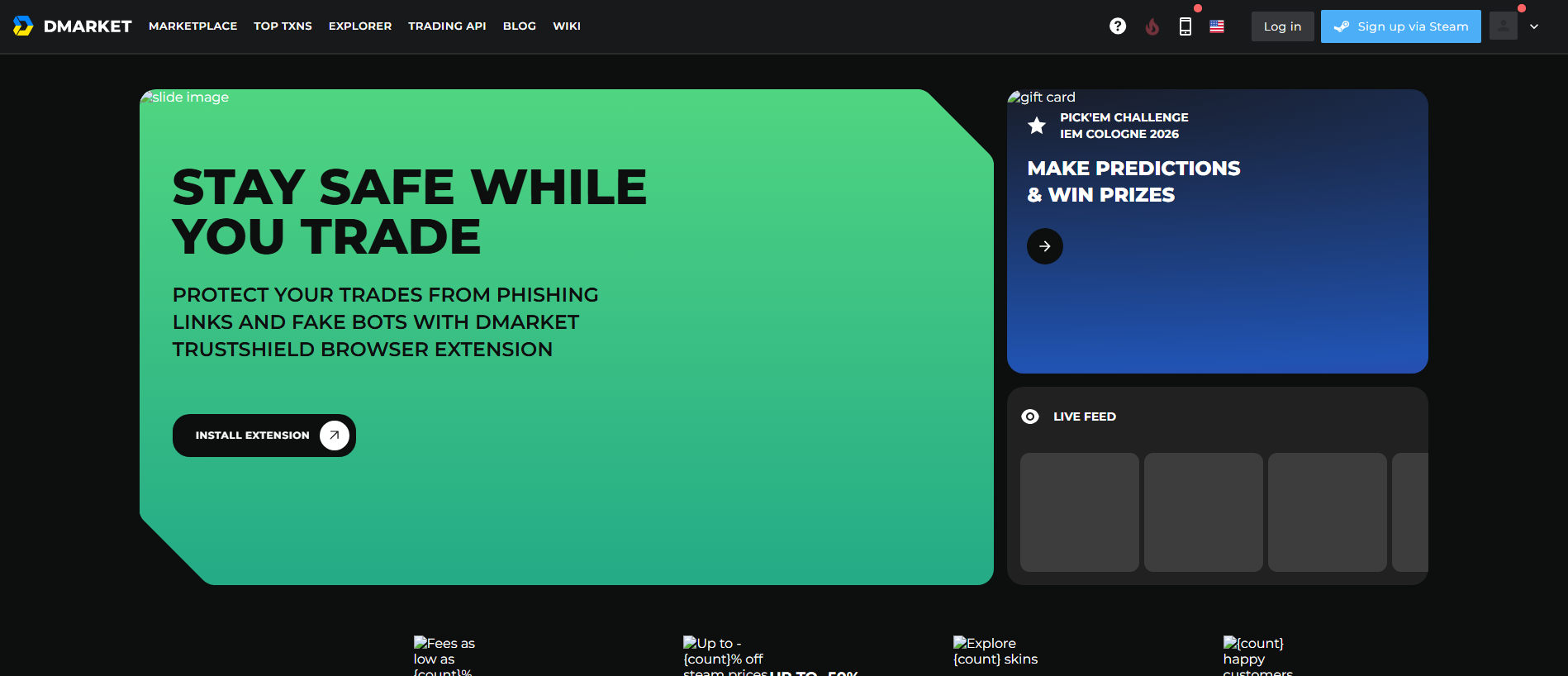
Task: Click "IEM COLOGNE 2026" text
Action: [1119, 134]
